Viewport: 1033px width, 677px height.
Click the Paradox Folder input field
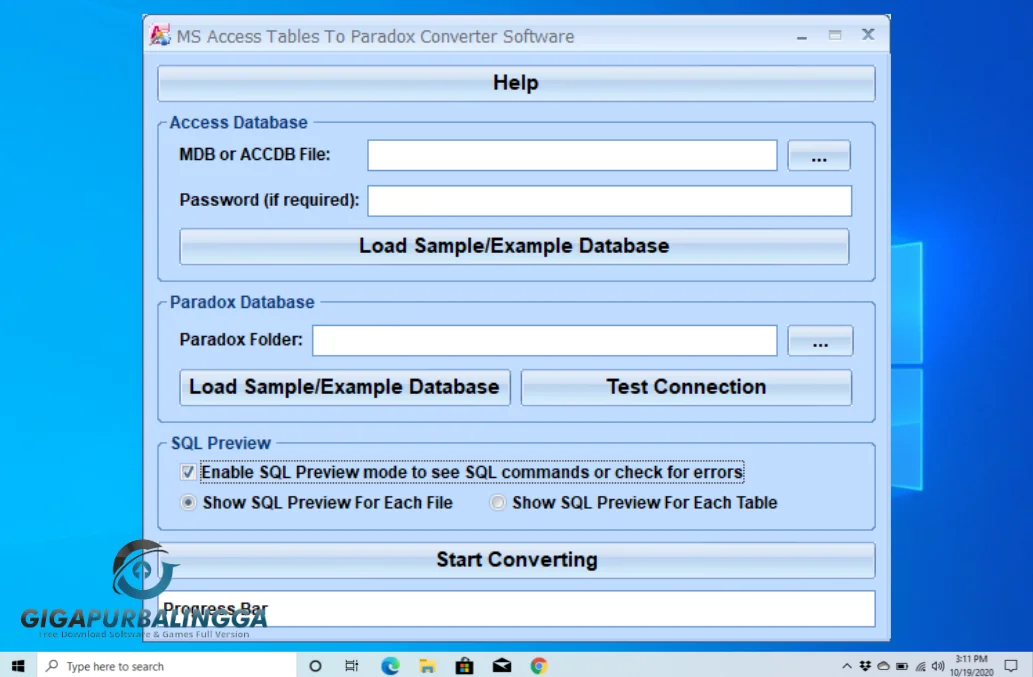(x=544, y=340)
